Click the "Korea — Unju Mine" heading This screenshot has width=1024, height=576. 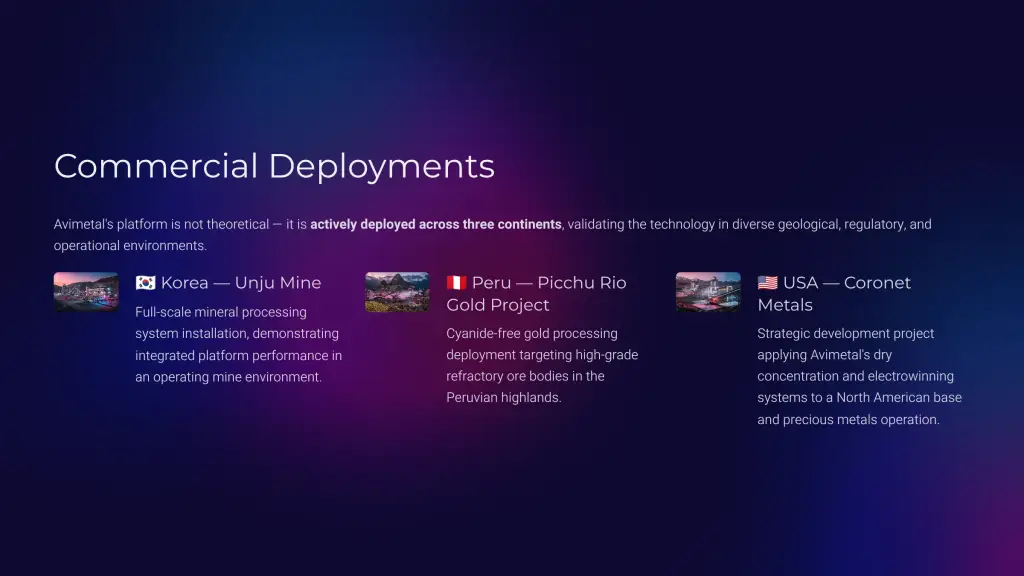tap(240, 283)
